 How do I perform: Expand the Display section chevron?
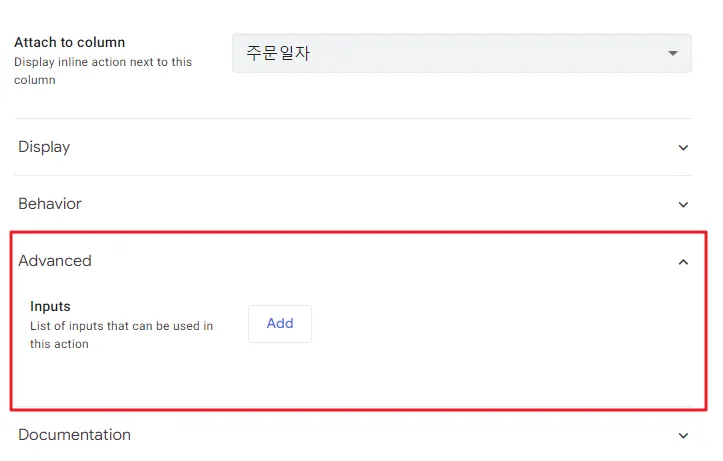(x=683, y=148)
